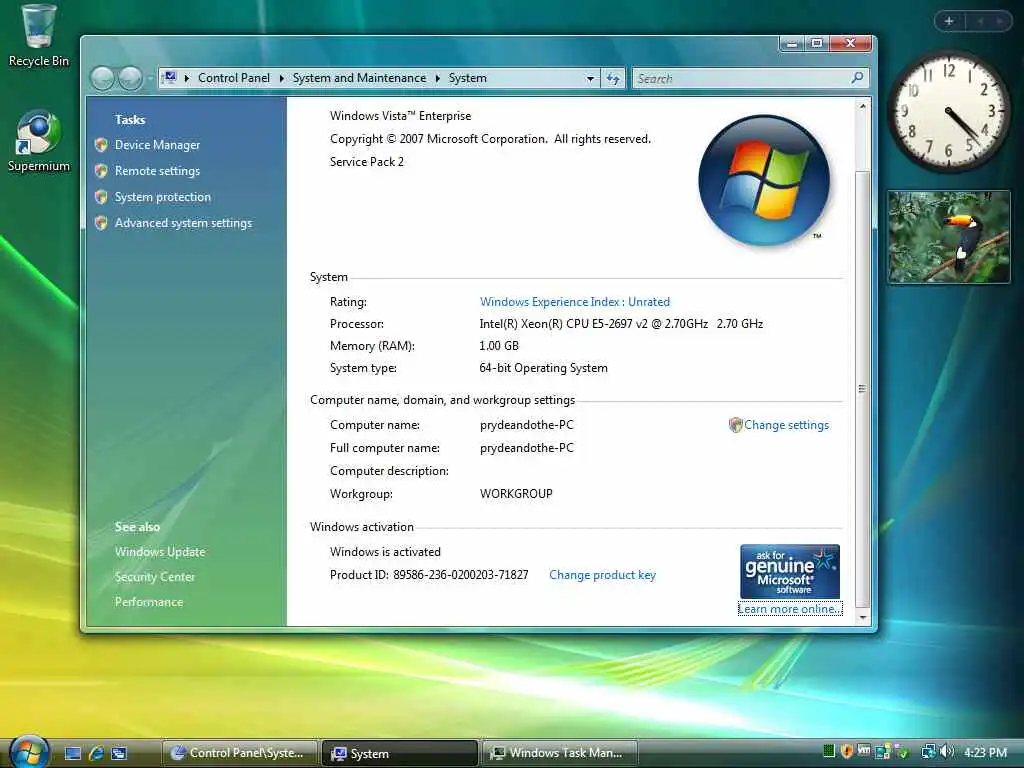Click the magnifier icon in Search box
The width and height of the screenshot is (1024, 768).
coord(857,78)
